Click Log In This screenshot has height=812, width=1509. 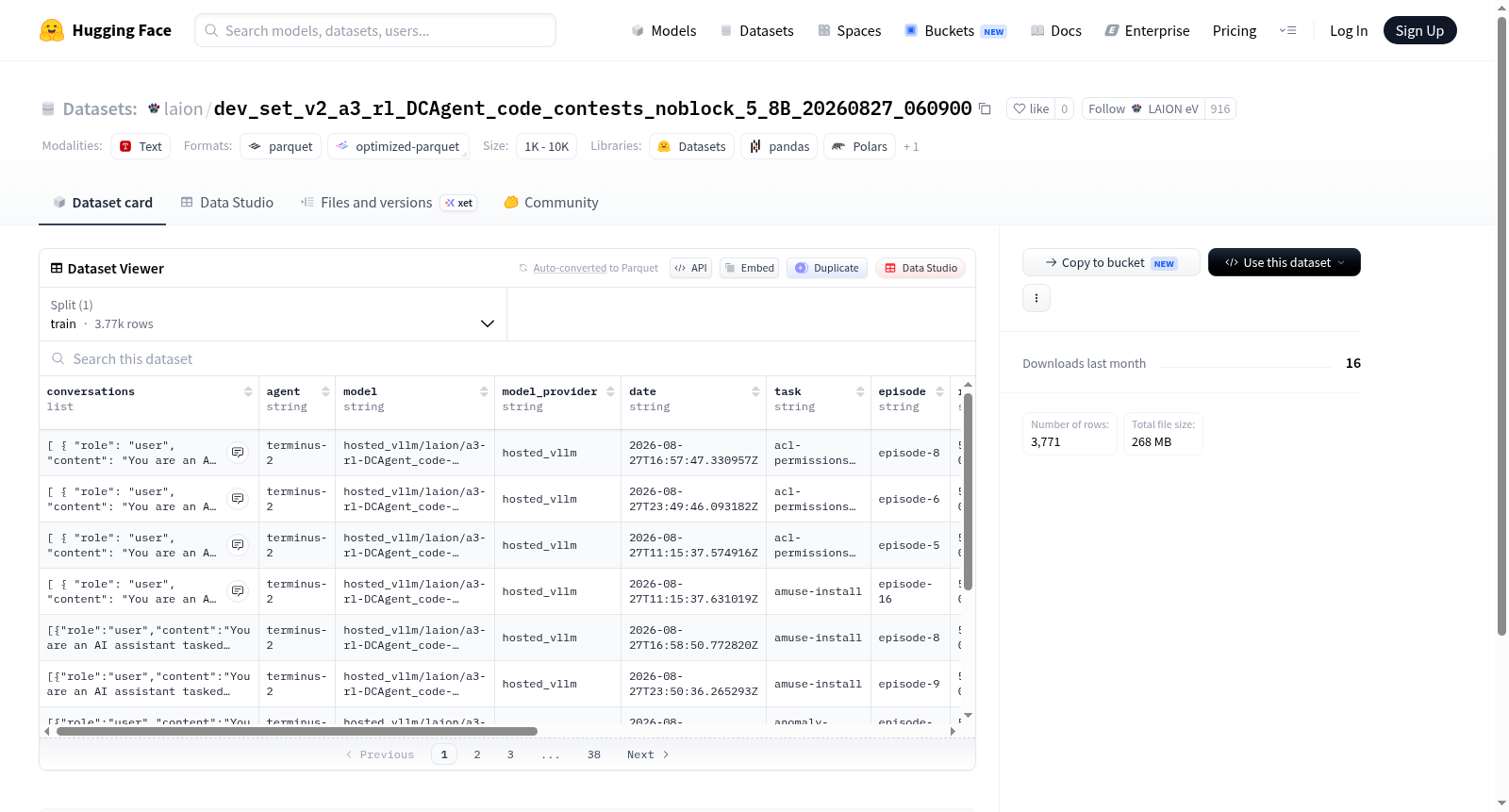(1349, 30)
